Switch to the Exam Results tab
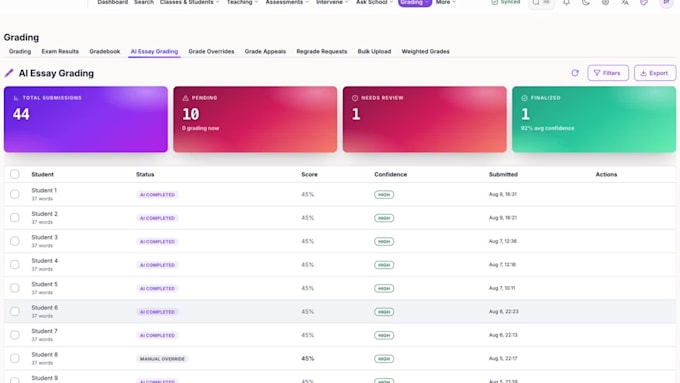The width and height of the screenshot is (680, 383). click(60, 51)
